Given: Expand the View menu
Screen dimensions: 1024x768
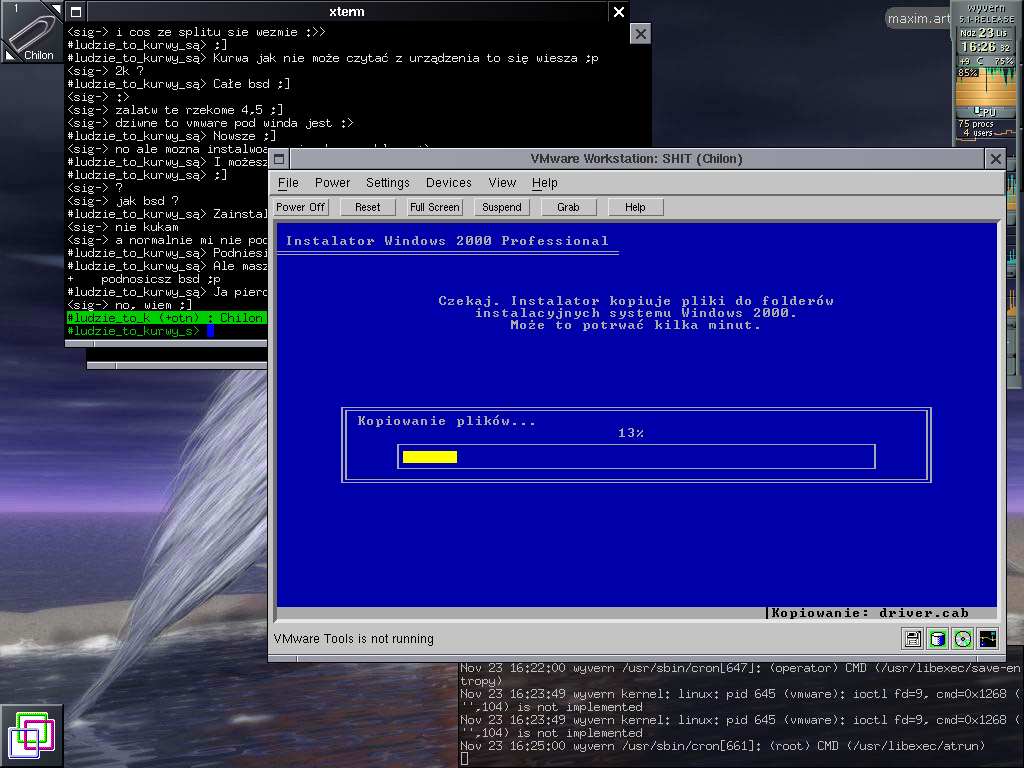Looking at the screenshot, I should (x=502, y=183).
